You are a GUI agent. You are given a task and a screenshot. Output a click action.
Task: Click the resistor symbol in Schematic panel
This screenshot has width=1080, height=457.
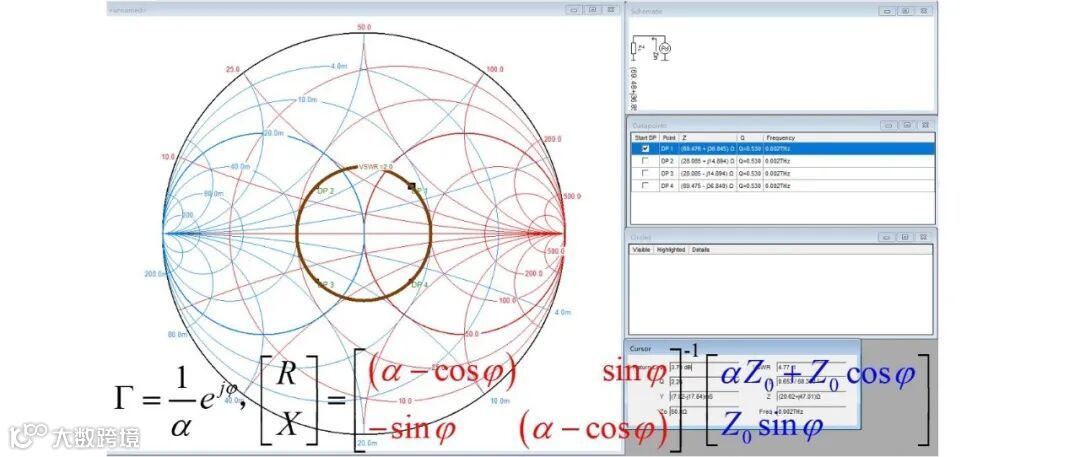pyautogui.click(x=634, y=48)
